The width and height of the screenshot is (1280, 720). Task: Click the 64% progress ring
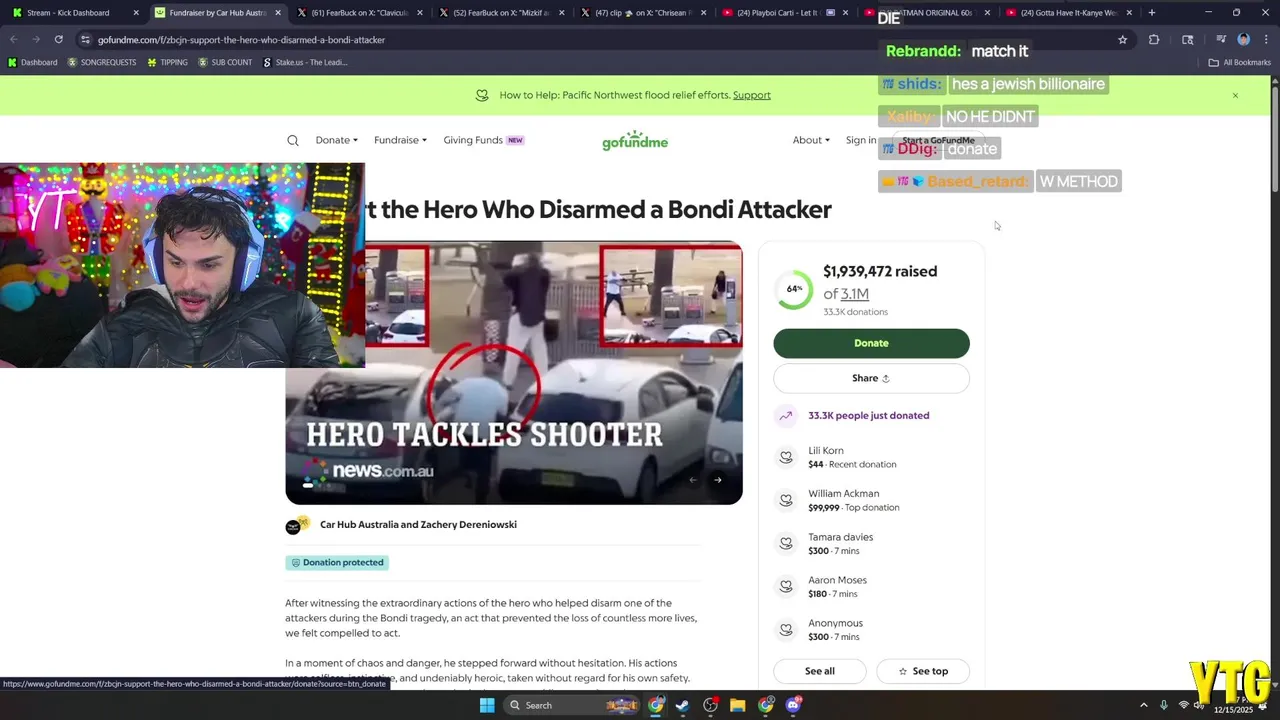click(794, 289)
